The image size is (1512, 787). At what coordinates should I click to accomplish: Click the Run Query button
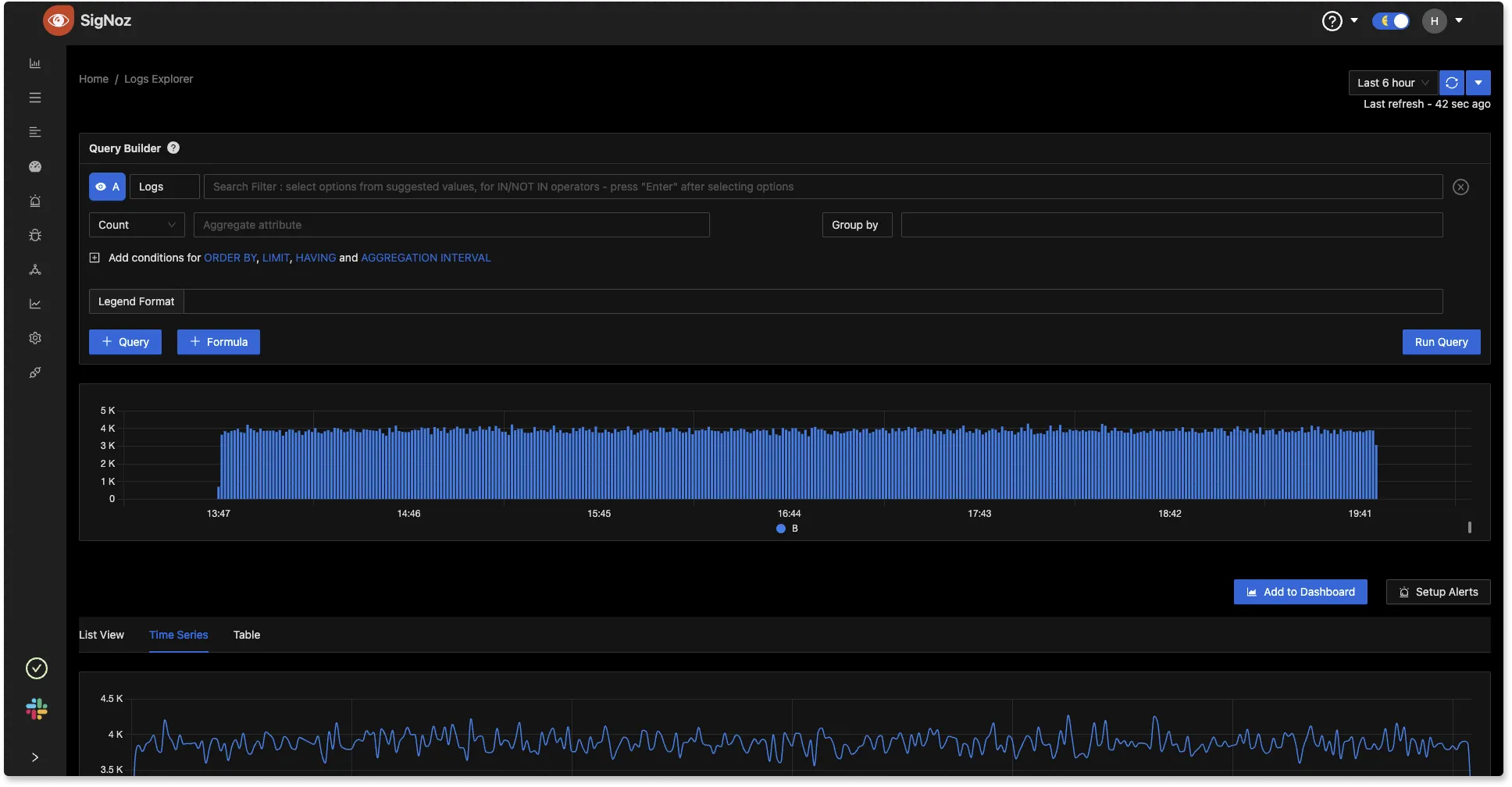(x=1442, y=342)
